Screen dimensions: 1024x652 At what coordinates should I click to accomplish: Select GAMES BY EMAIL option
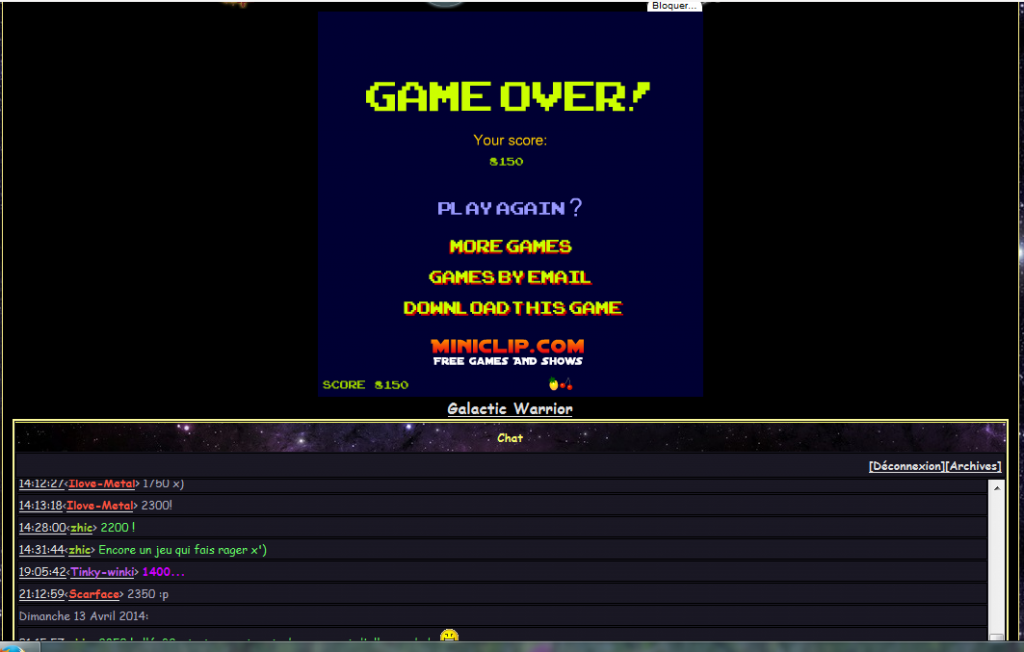tap(509, 277)
